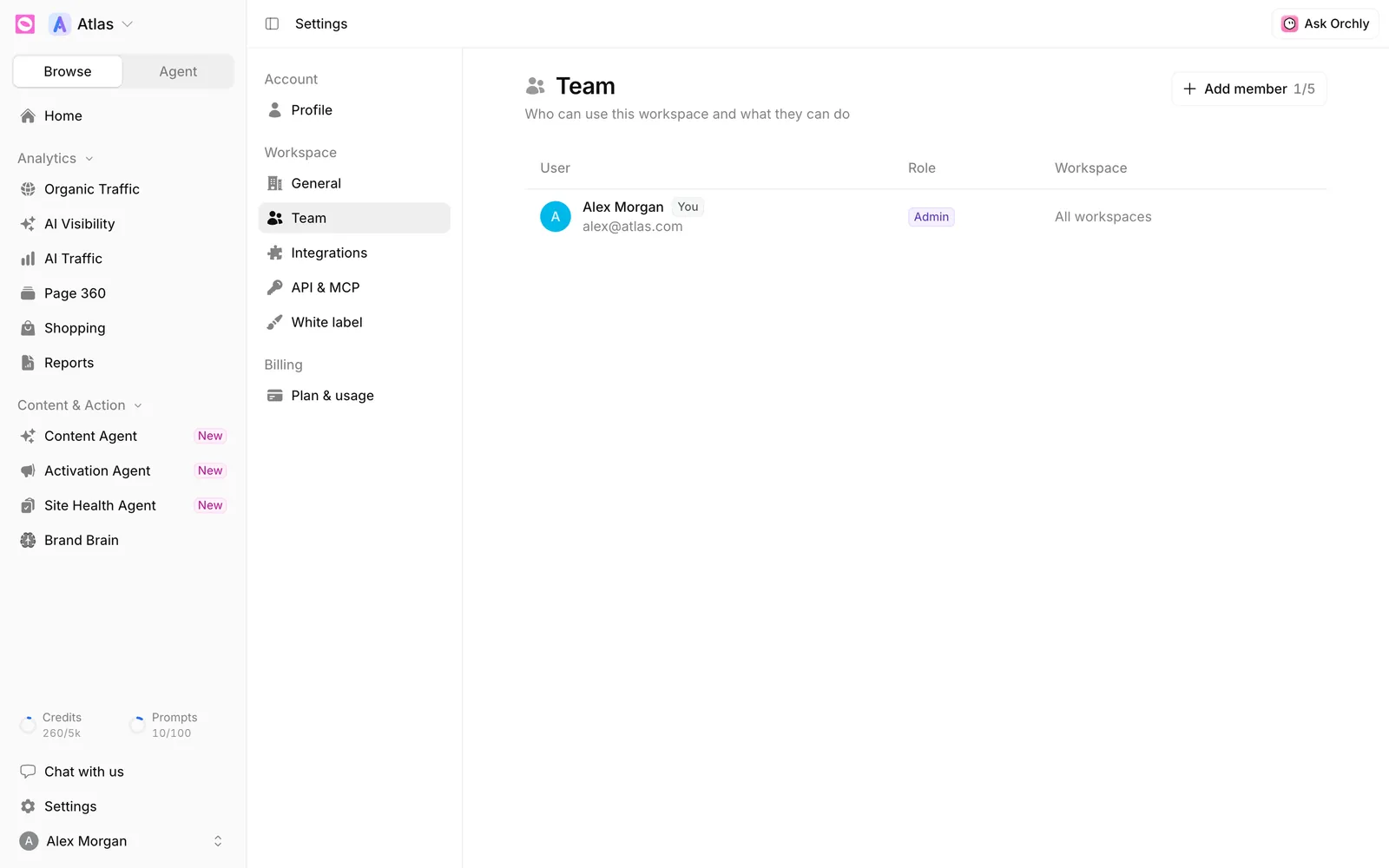Screen dimensions: 1389x868
Task: Launch the Content Agent
Action: [123, 436]
